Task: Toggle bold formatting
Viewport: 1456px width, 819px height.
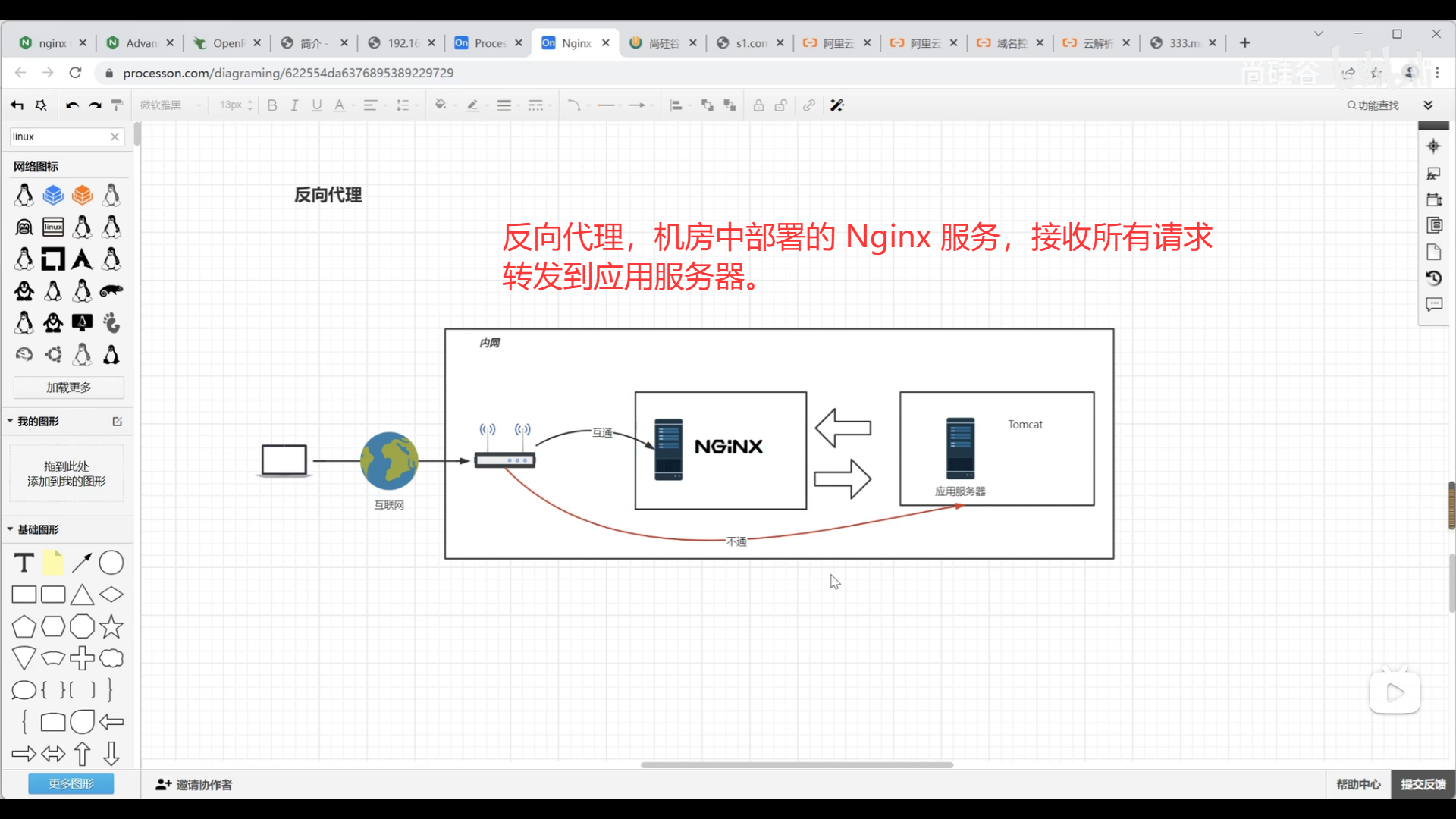Action: tap(272, 105)
